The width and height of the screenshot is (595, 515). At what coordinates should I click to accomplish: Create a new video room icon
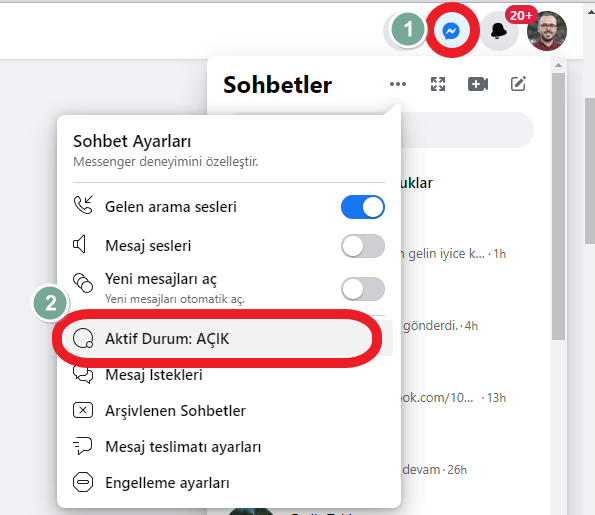(x=478, y=84)
